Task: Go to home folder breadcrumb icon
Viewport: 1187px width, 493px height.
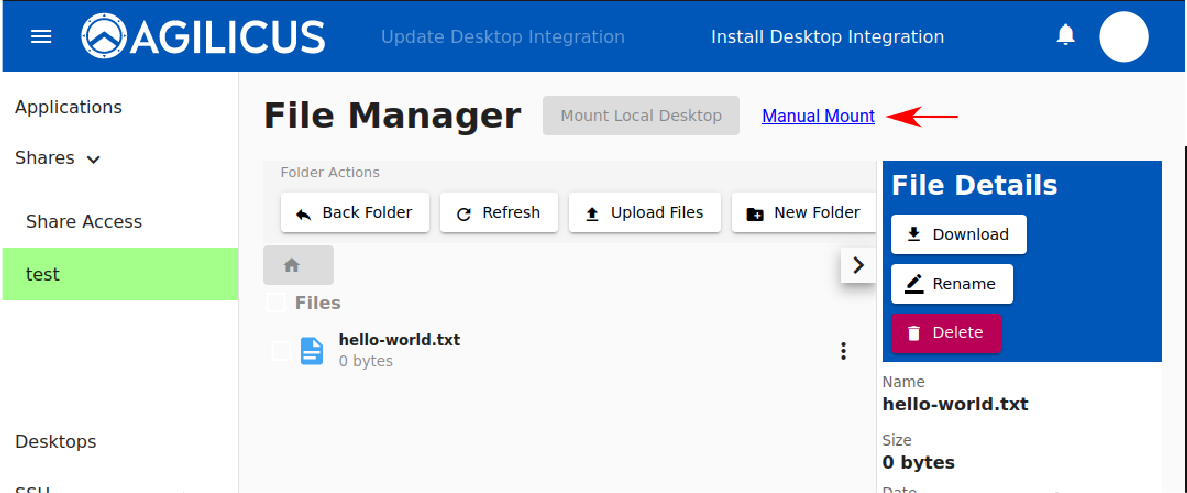Action: (x=292, y=265)
